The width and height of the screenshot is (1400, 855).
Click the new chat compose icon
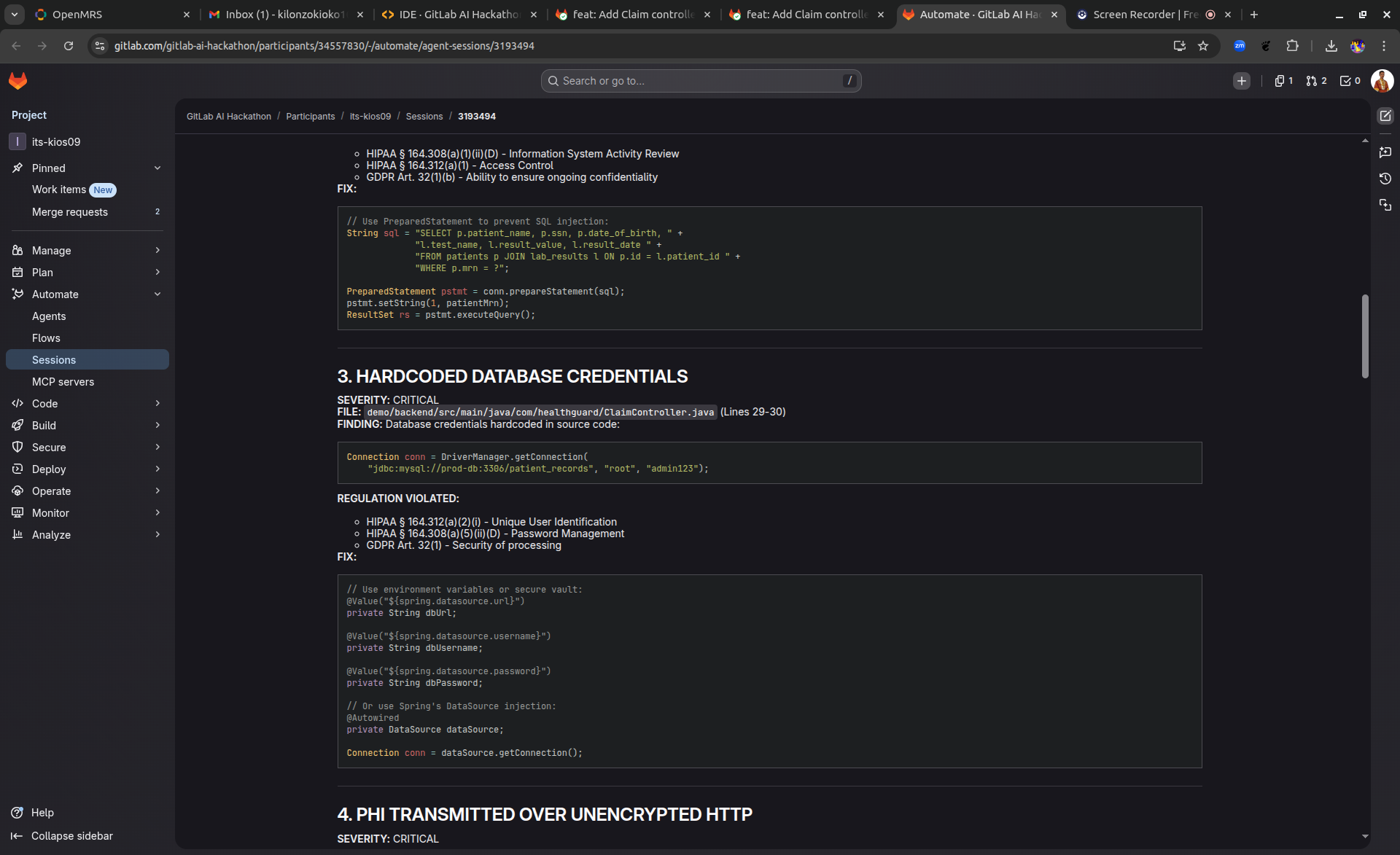[x=1385, y=116]
